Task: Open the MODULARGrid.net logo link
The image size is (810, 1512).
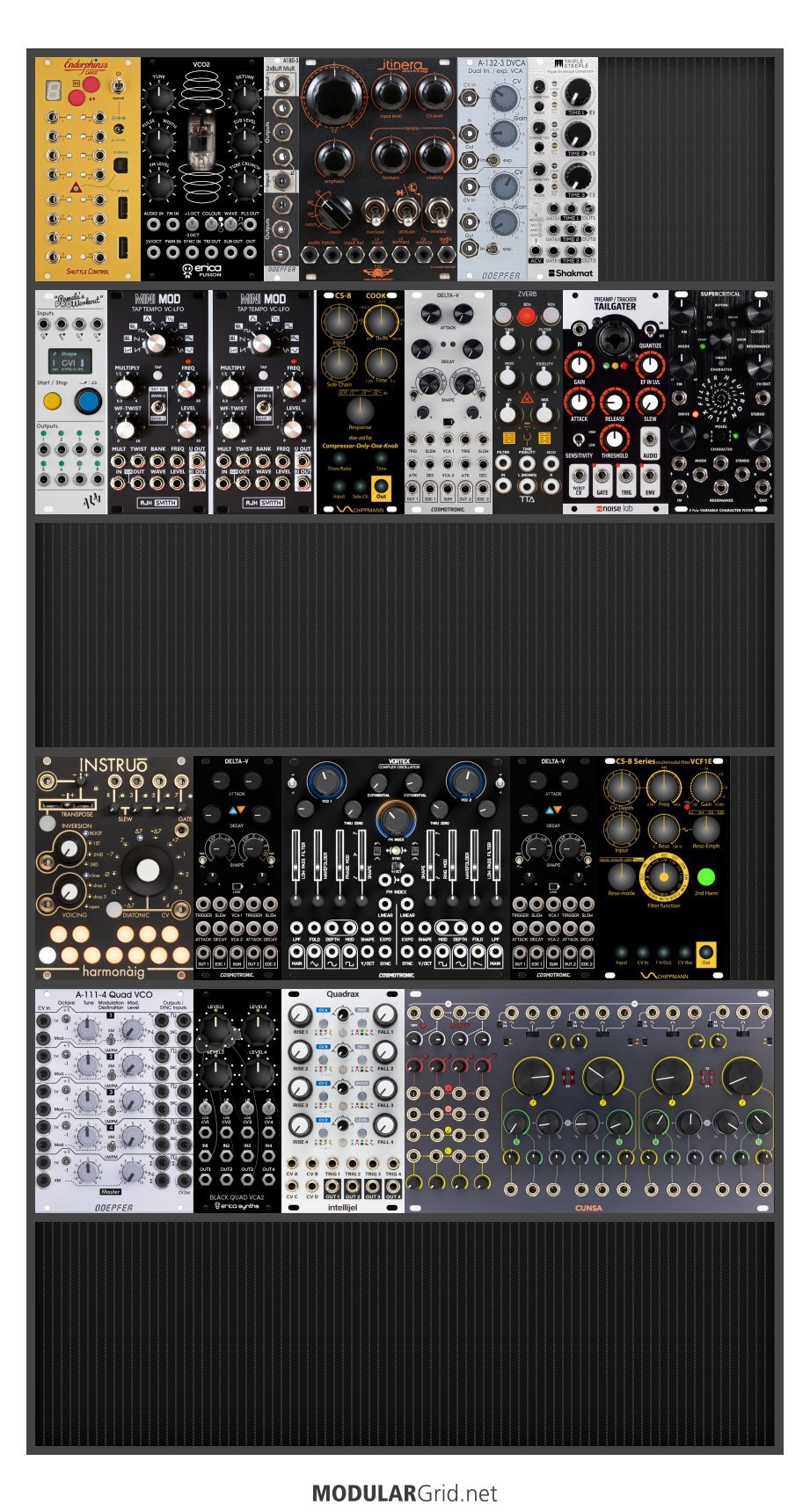Action: (x=405, y=1494)
